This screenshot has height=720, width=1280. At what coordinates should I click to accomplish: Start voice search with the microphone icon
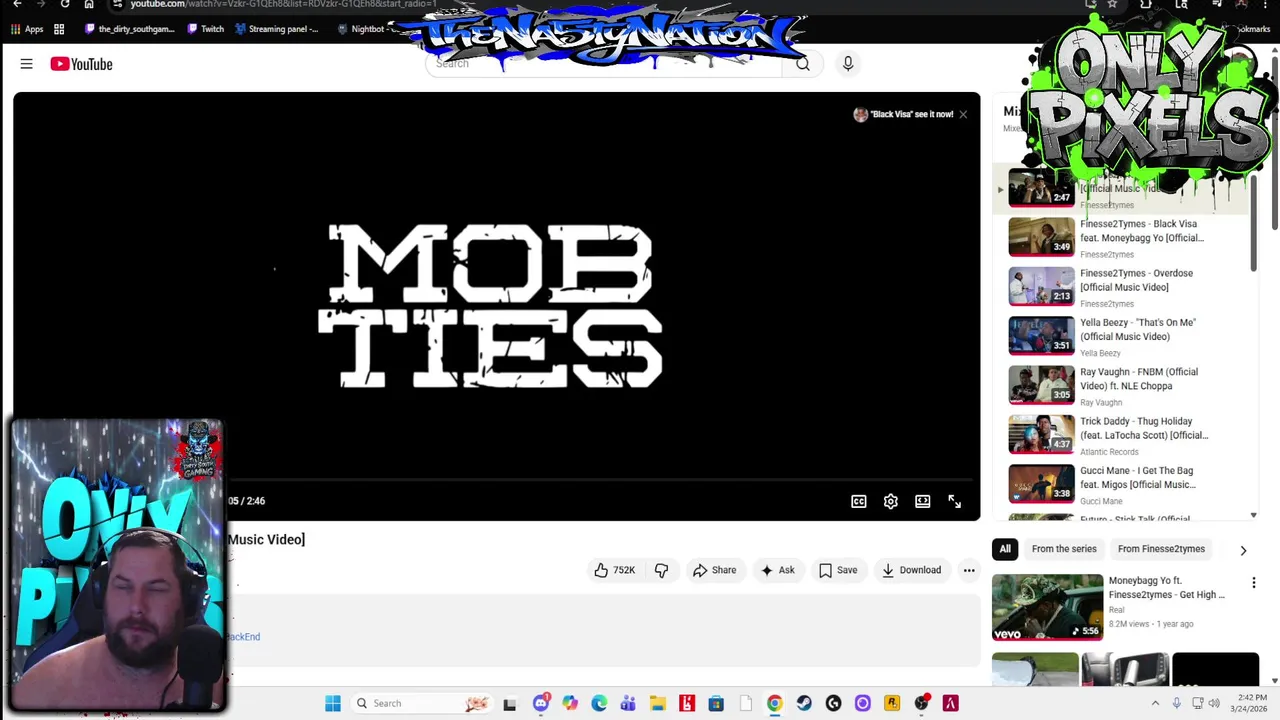[847, 64]
